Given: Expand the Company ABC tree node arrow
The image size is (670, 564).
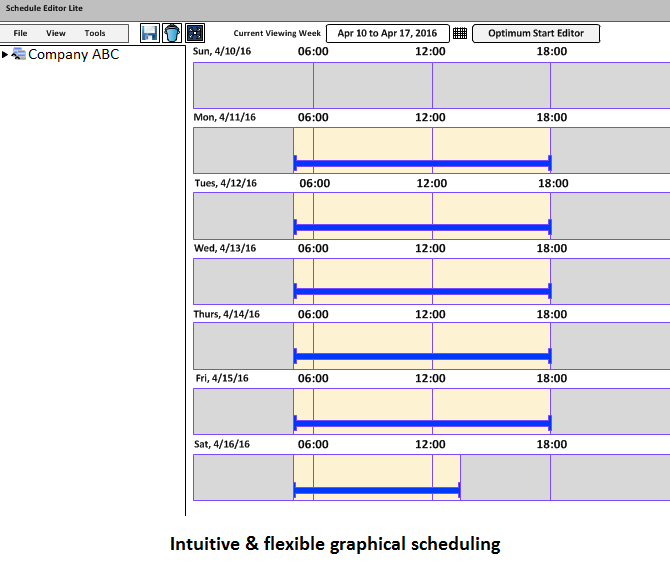Looking at the screenshot, I should pos(5,55).
